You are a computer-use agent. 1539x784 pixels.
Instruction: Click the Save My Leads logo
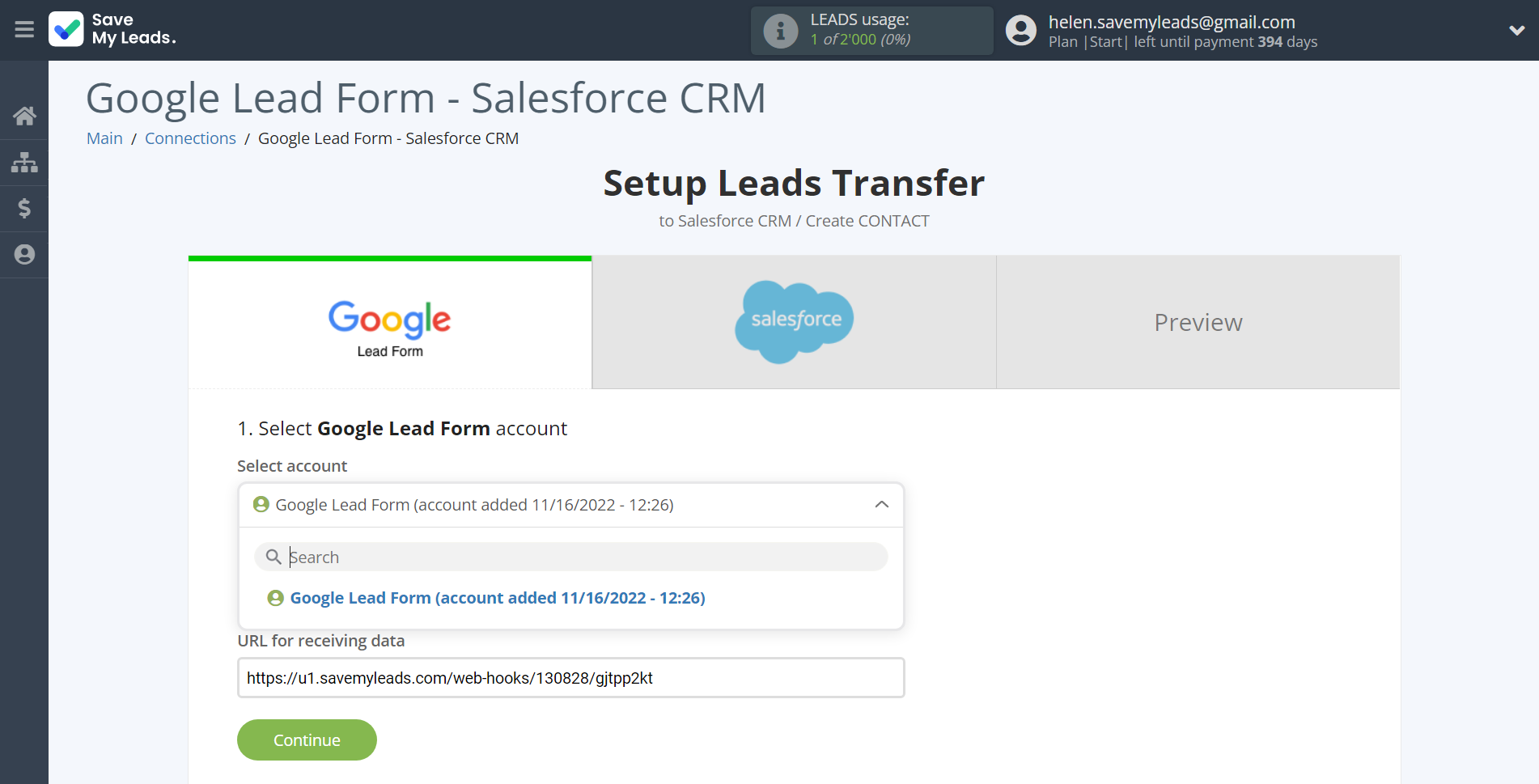coord(112,29)
